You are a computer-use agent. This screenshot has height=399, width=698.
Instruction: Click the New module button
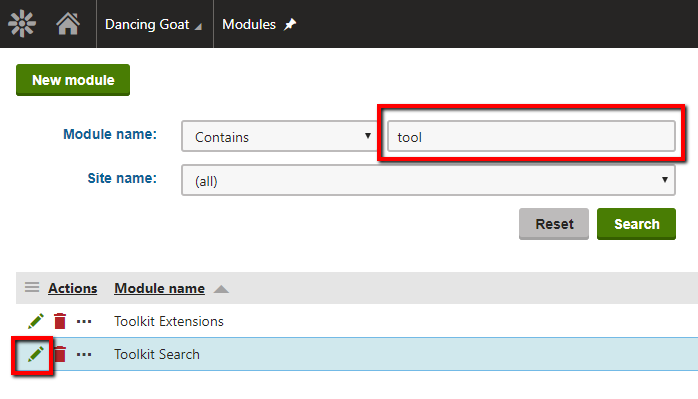[x=73, y=80]
